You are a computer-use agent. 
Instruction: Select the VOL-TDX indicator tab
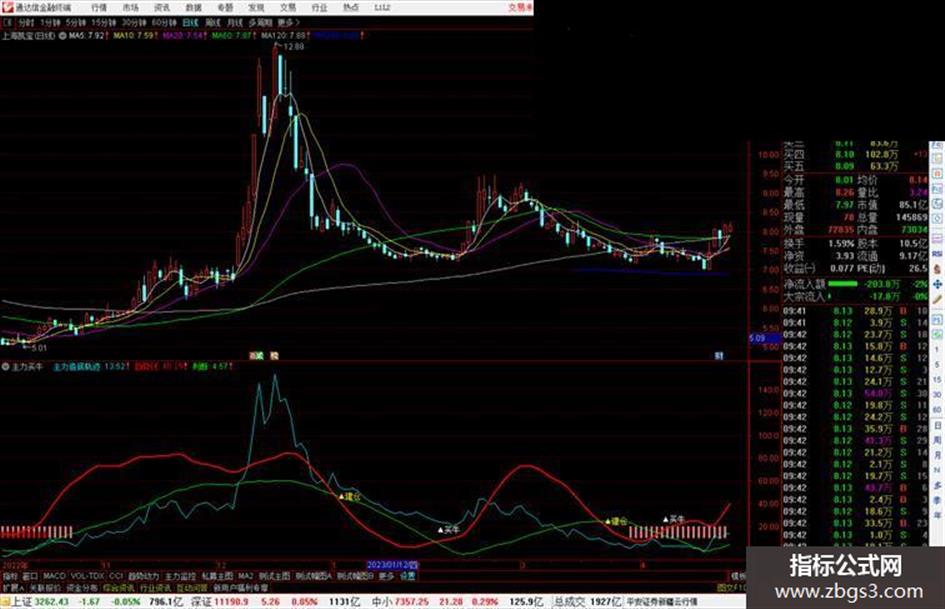(88, 576)
